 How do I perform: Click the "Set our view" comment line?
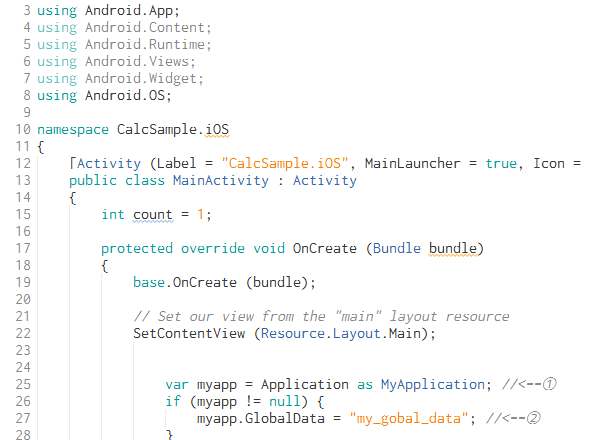pyautogui.click(x=321, y=317)
